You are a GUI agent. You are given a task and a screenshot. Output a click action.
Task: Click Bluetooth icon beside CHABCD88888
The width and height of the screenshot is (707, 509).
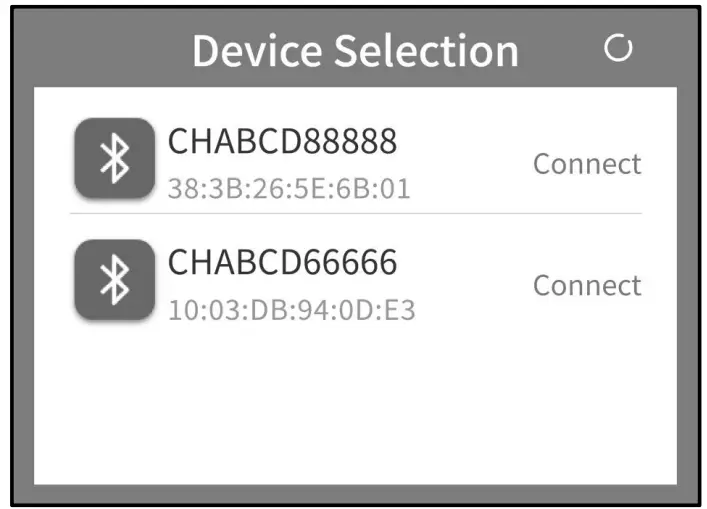tap(114, 158)
